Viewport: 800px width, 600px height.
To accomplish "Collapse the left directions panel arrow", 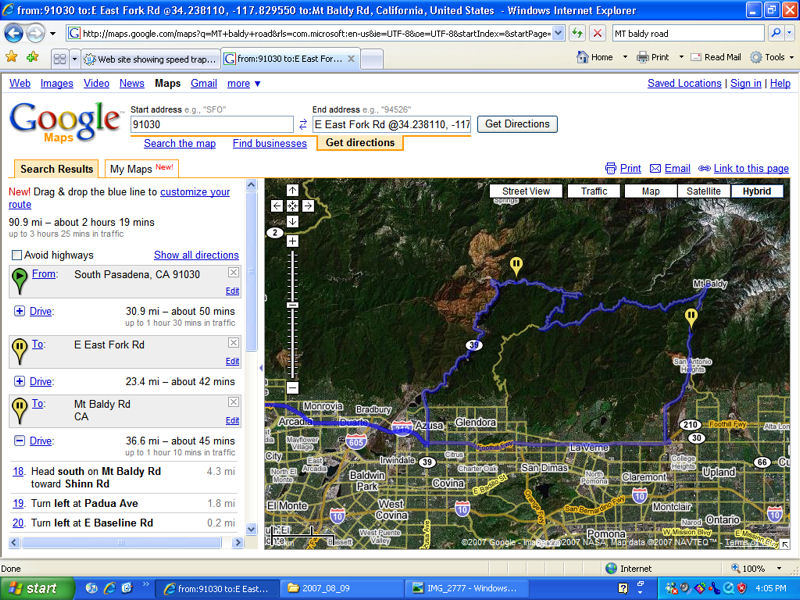I will pyautogui.click(x=261, y=367).
